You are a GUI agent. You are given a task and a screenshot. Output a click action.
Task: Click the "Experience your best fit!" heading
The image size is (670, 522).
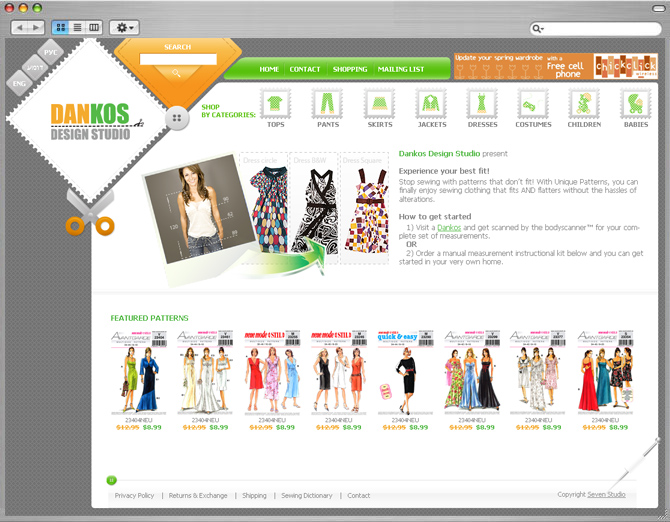(444, 171)
